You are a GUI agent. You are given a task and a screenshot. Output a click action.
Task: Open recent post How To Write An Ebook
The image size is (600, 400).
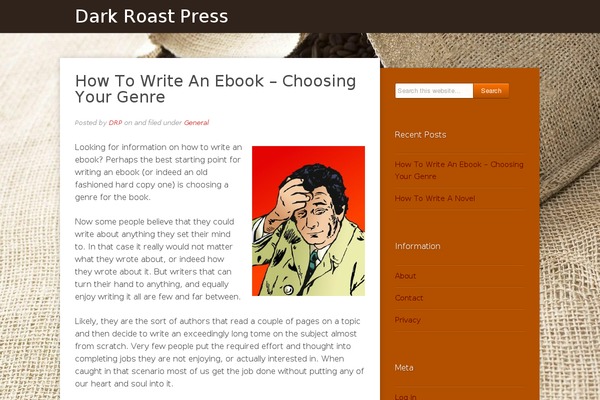[x=459, y=170]
